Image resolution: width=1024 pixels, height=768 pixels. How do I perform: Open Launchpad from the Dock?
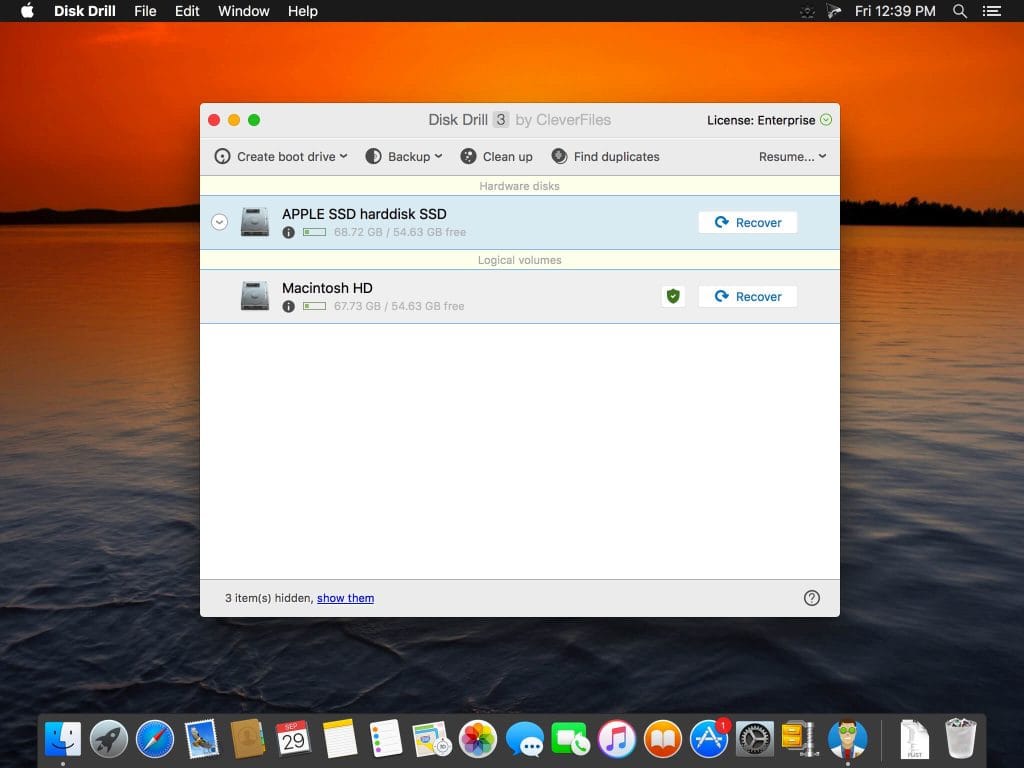108,738
